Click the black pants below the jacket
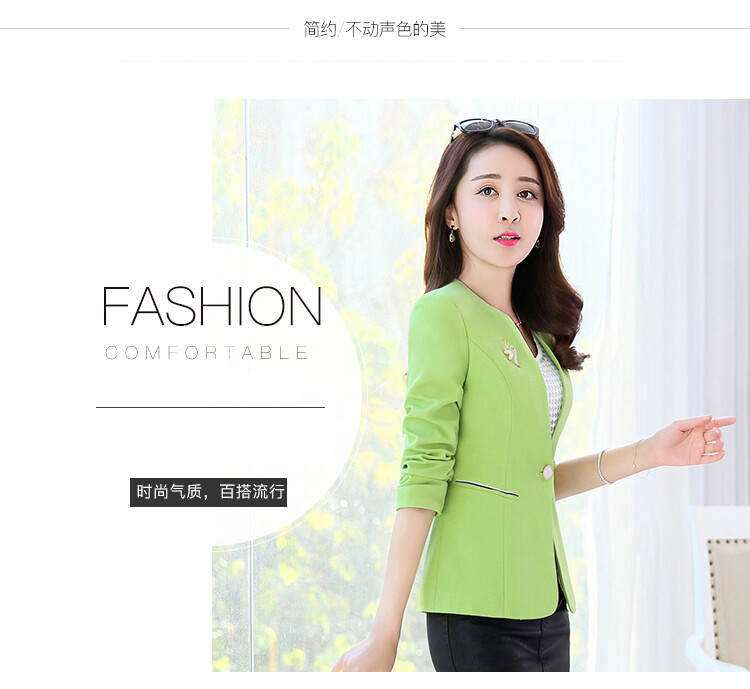This screenshot has width=750, height=689. 498,641
